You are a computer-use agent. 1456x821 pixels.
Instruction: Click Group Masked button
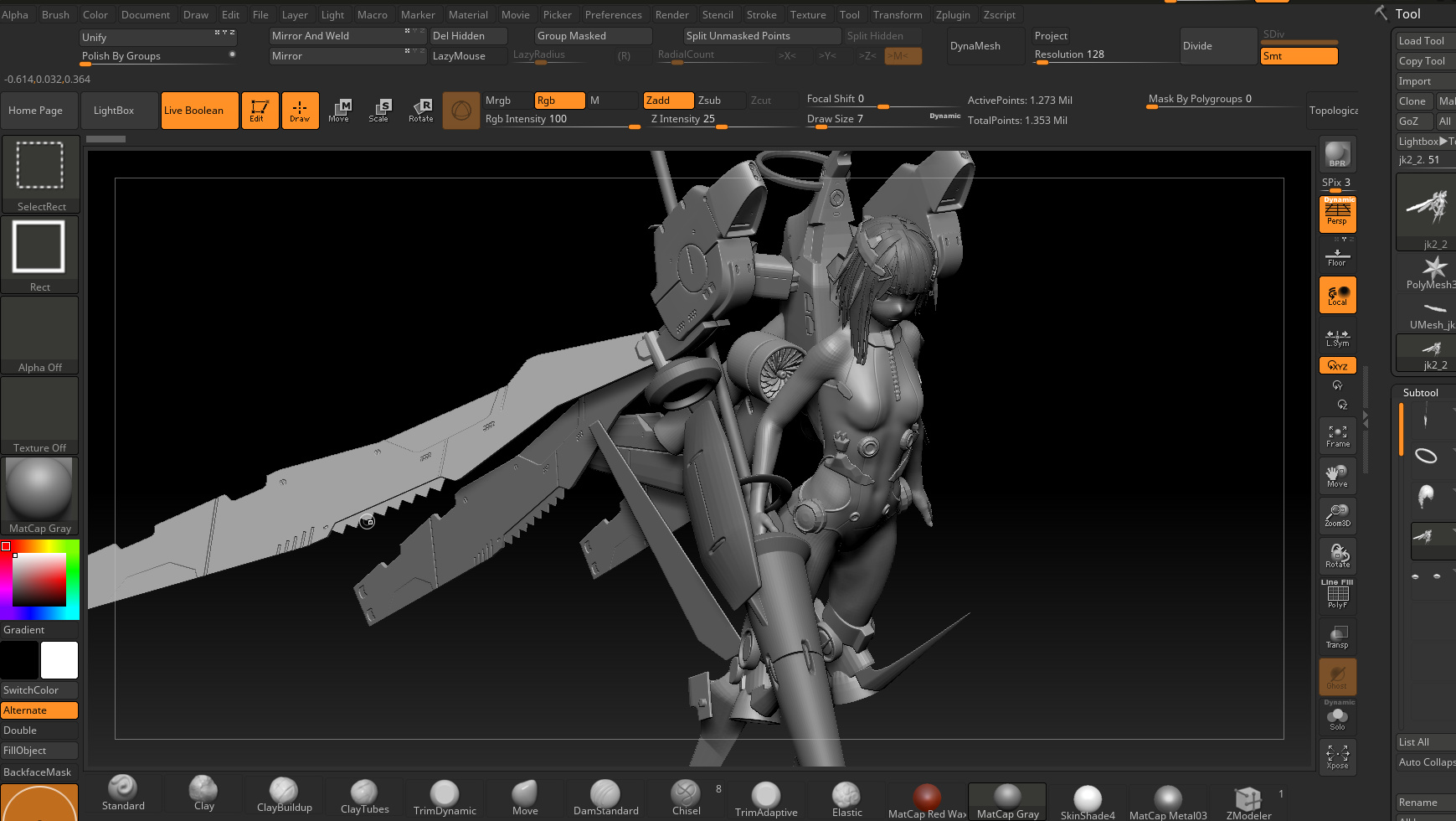point(593,36)
